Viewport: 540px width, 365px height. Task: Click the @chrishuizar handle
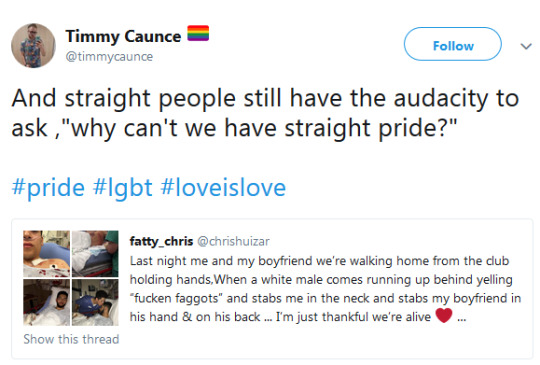pyautogui.click(x=233, y=241)
